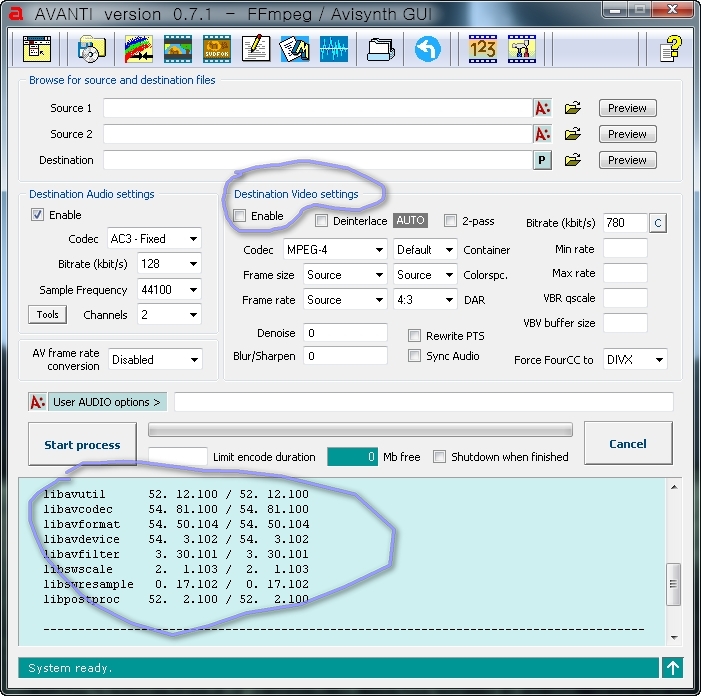Open the video Codec MPEG-4 dropdown
This screenshot has width=701, height=696.
(335, 249)
